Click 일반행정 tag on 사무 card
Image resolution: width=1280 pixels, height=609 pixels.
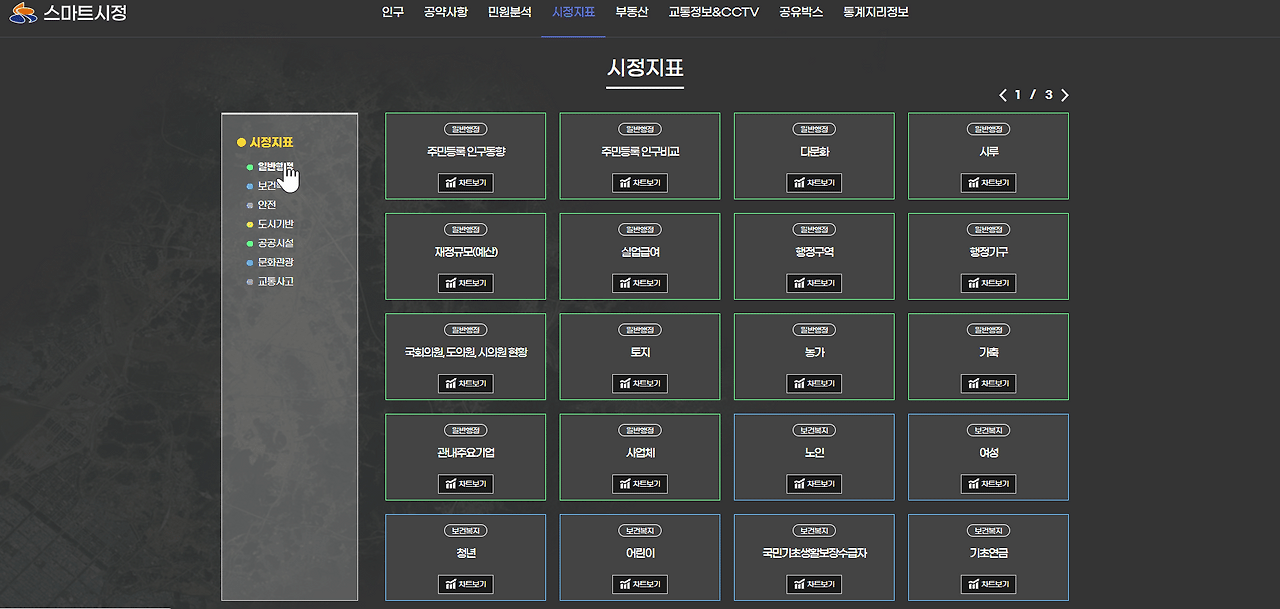988,129
